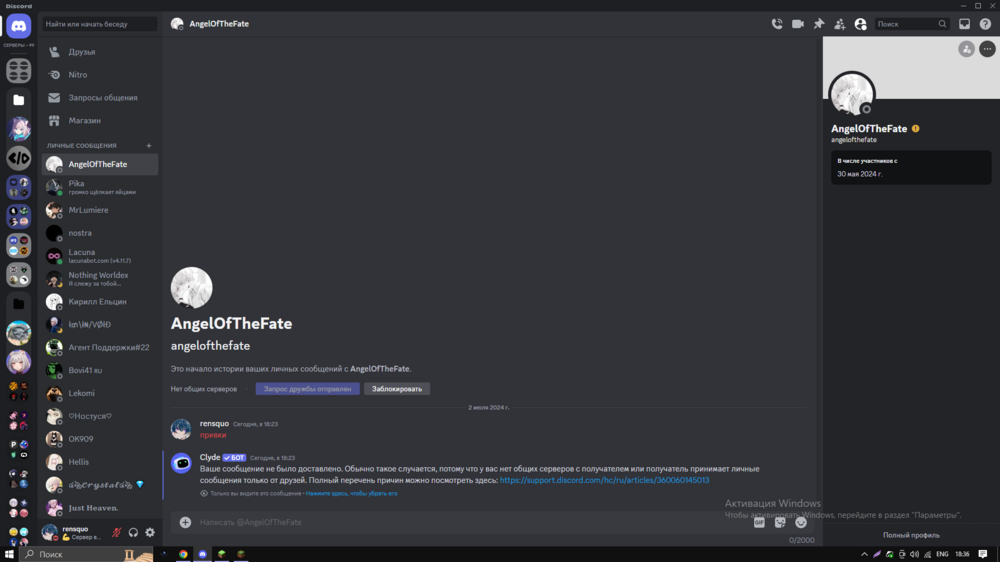Image resolution: width=1000 pixels, height=562 pixels.
Task: Dismiss Clyde message via Нажмите здесь link
Action: pyautogui.click(x=351, y=493)
